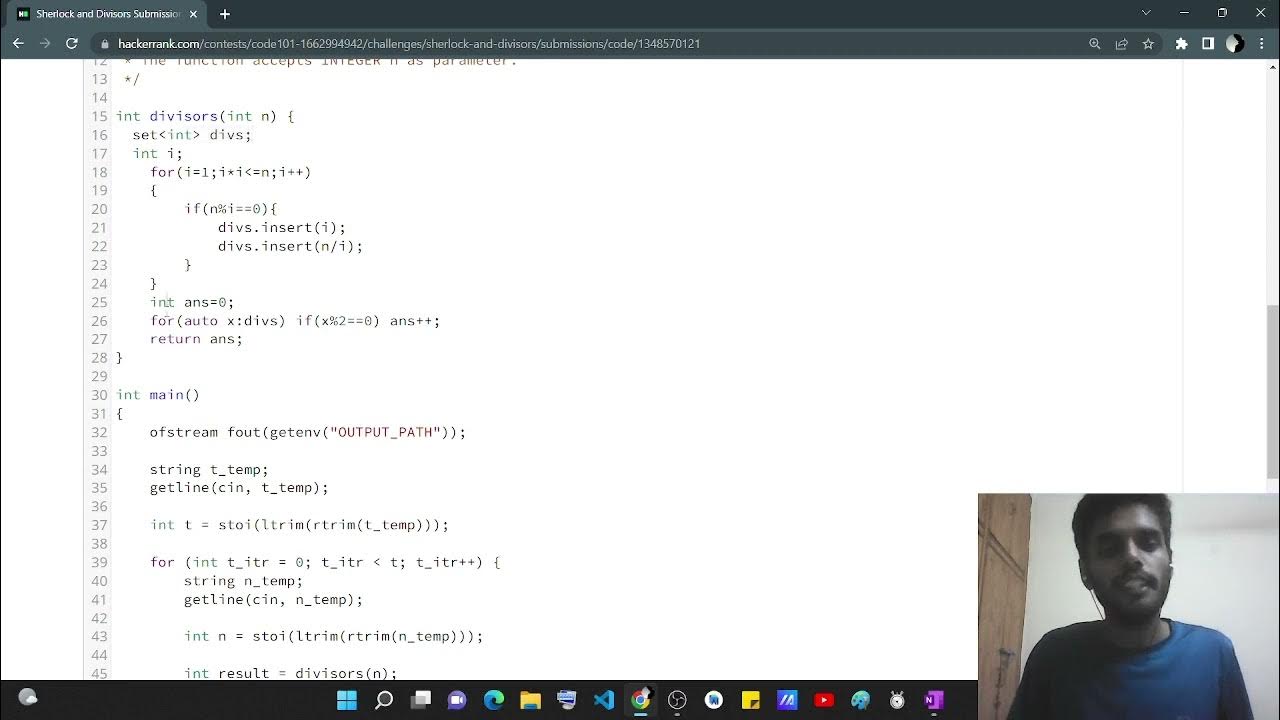
Task: Click the 'if(n%i==0){' code line
Action: [x=231, y=209]
